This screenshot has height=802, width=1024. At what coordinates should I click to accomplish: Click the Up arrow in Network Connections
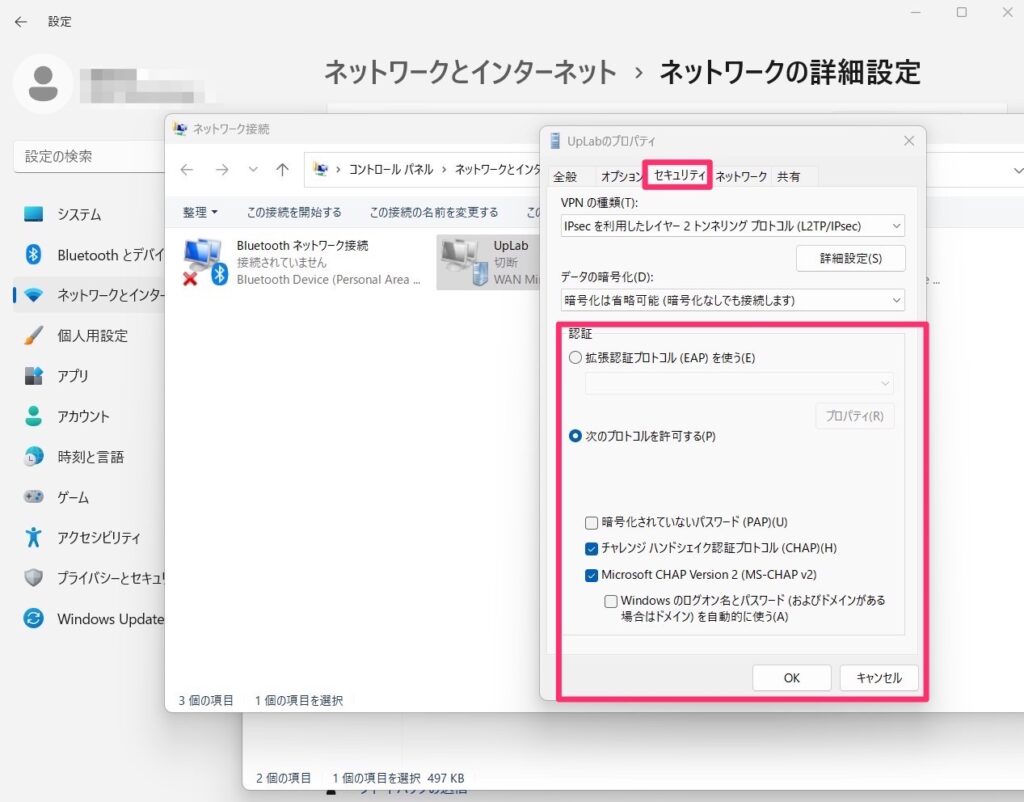282,170
